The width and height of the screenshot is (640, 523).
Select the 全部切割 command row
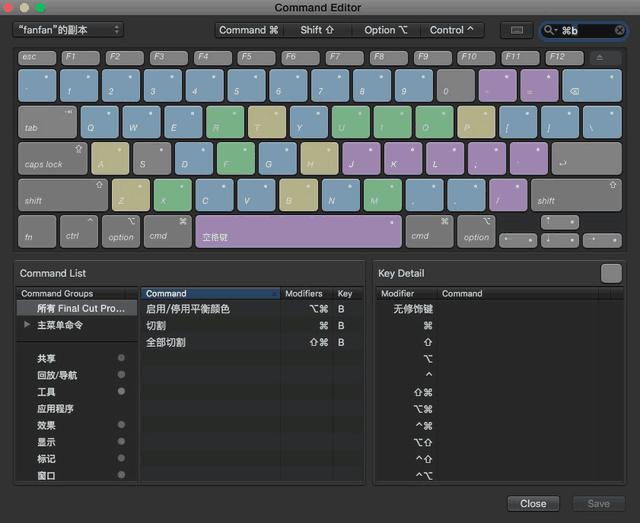pyautogui.click(x=166, y=342)
